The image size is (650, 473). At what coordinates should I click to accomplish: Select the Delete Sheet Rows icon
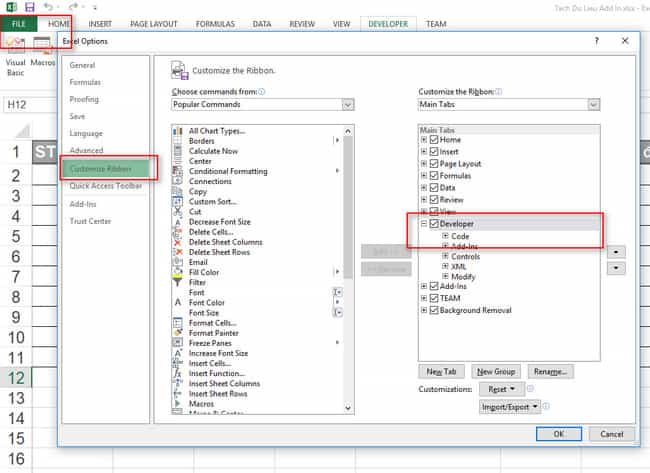[x=177, y=252]
